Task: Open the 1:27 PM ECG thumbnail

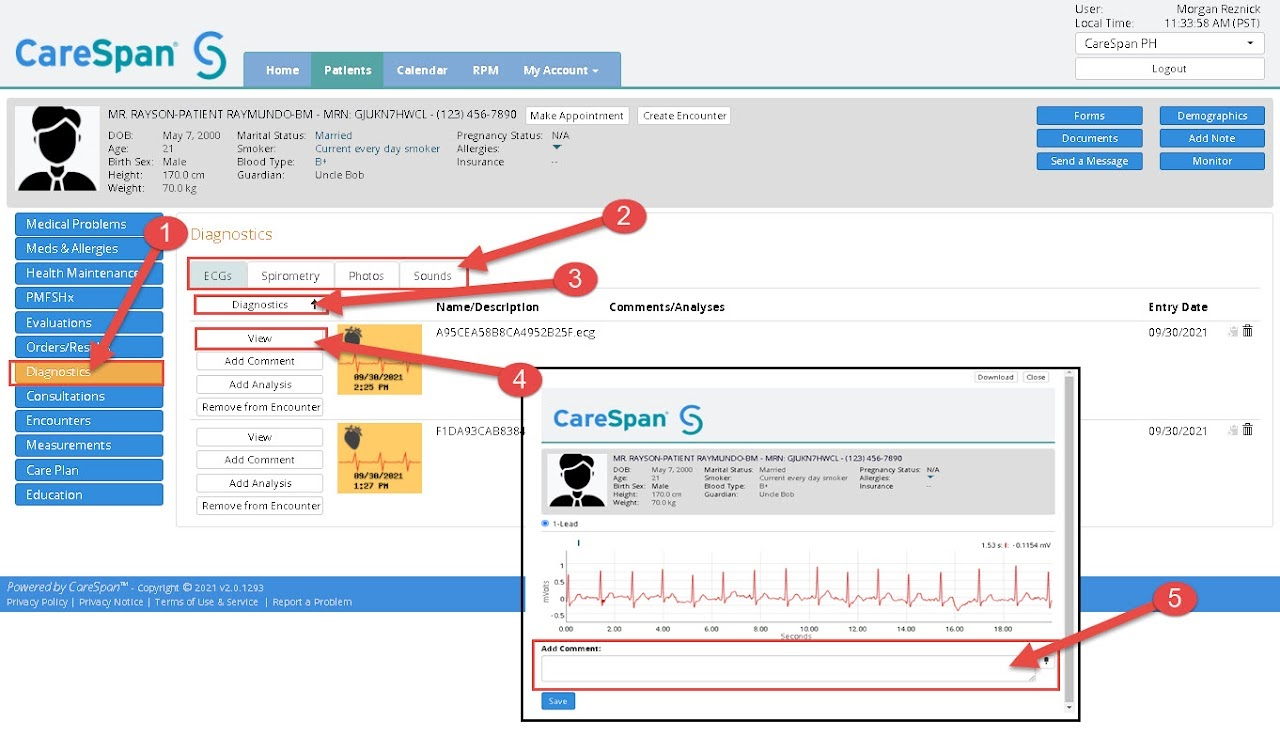Action: [379, 458]
